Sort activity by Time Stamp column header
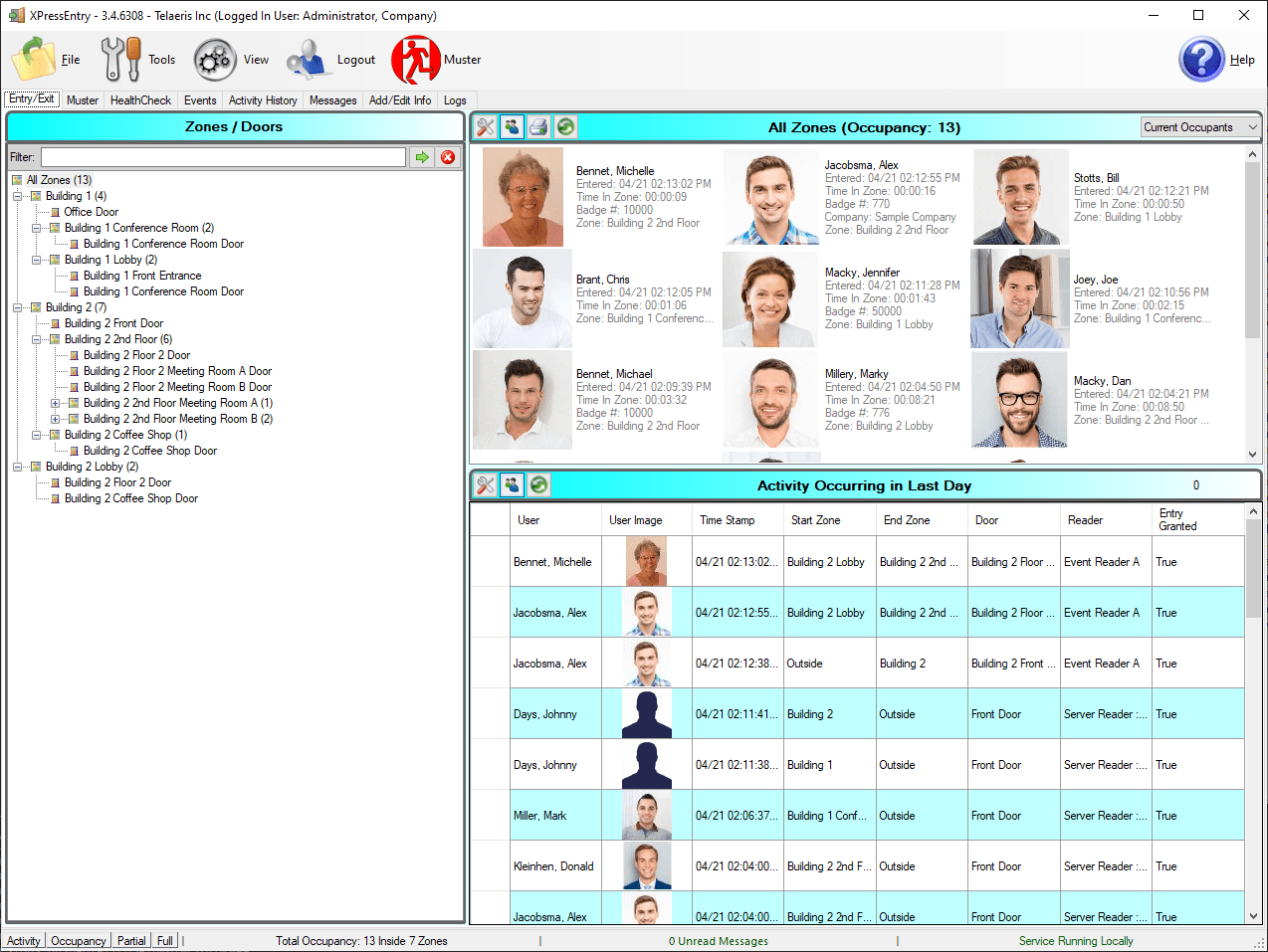The image size is (1268, 952). 727,520
